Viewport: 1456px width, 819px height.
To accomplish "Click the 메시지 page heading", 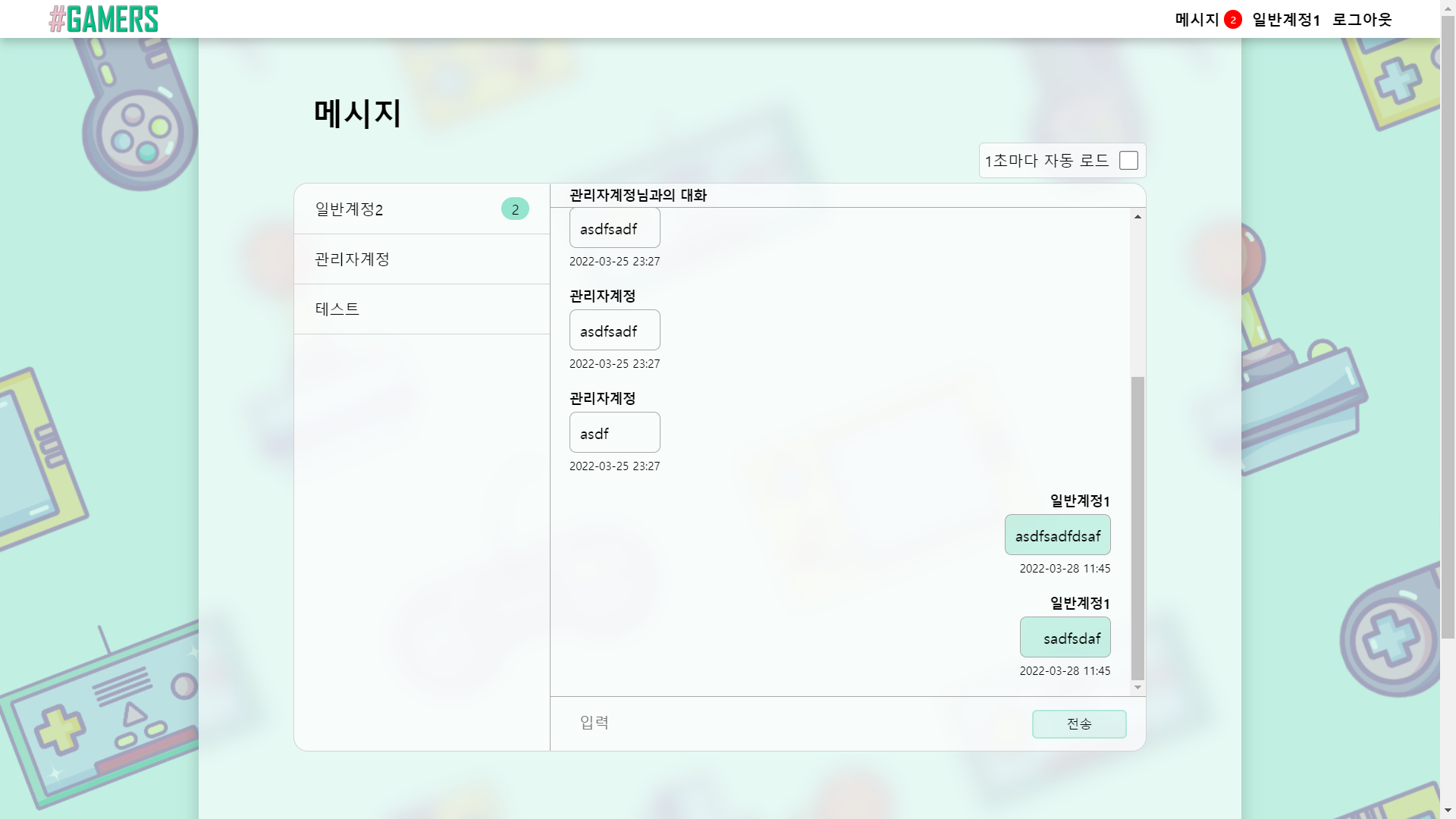I will pyautogui.click(x=356, y=115).
